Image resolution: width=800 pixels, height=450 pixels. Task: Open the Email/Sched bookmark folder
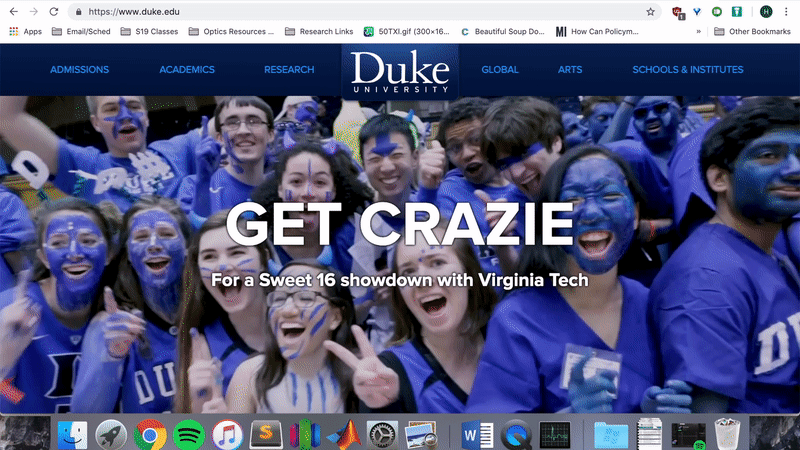pos(82,31)
